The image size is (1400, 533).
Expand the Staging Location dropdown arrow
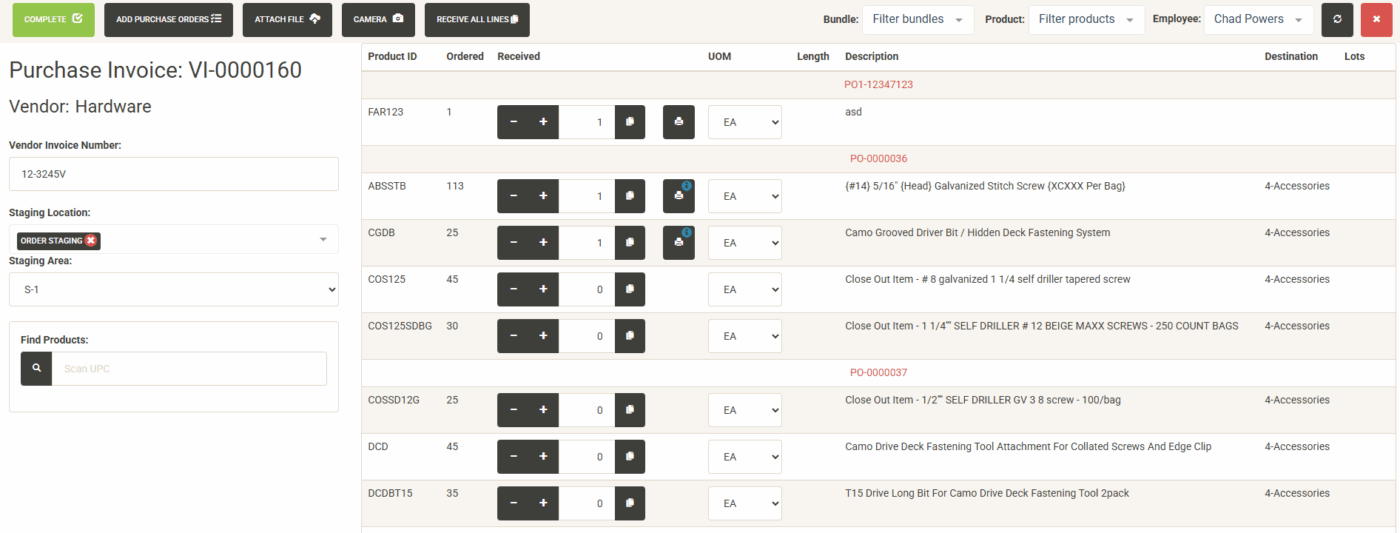point(323,240)
